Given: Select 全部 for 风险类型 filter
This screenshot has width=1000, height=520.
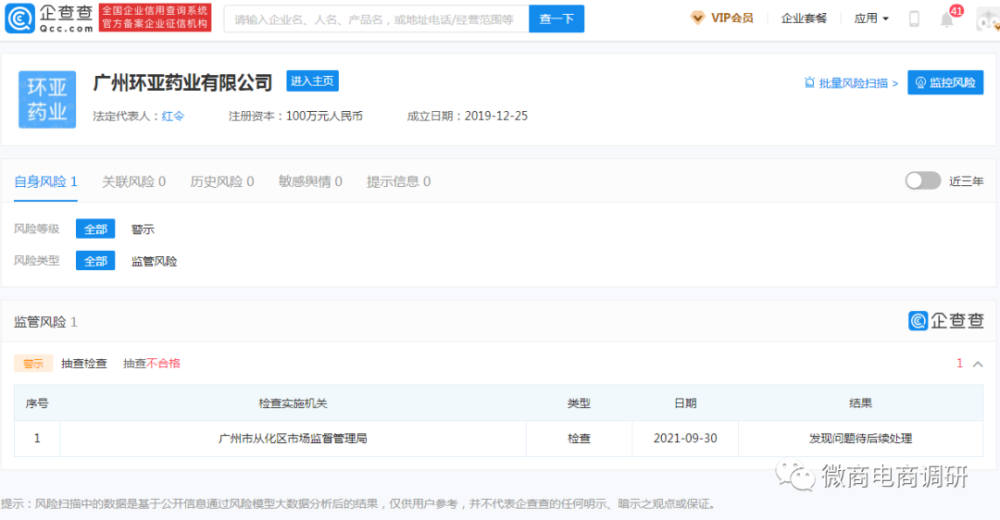Looking at the screenshot, I should click(x=96, y=261).
